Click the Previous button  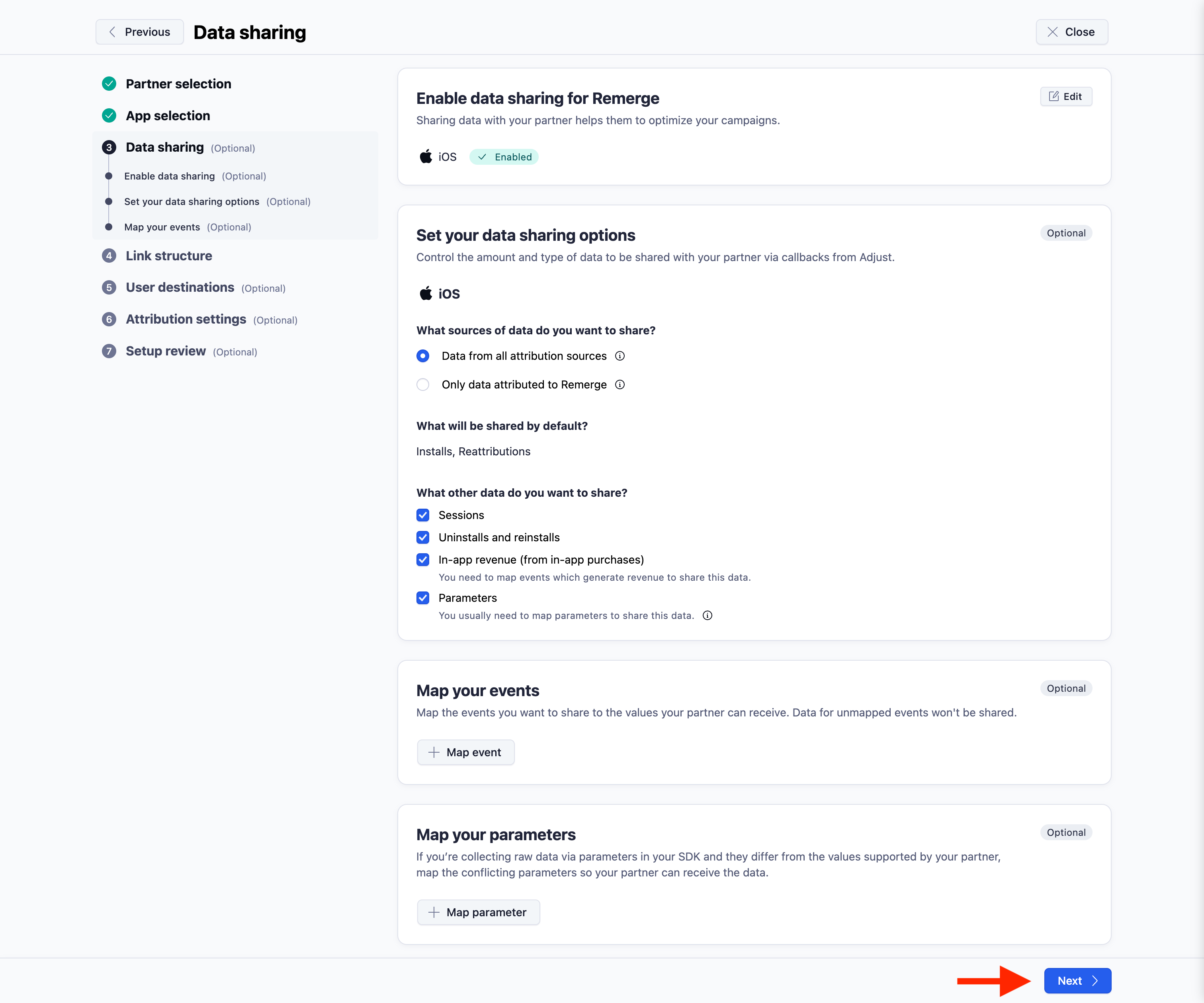click(139, 31)
